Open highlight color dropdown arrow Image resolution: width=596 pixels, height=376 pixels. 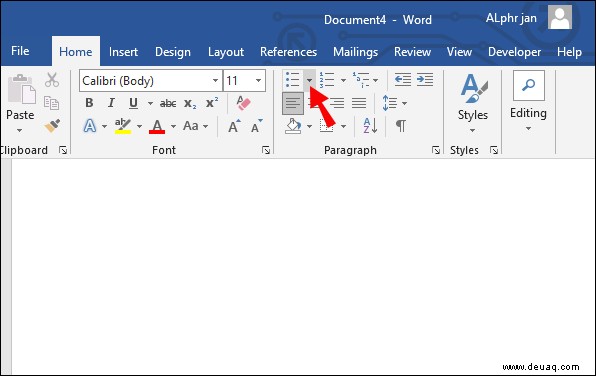[x=139, y=126]
